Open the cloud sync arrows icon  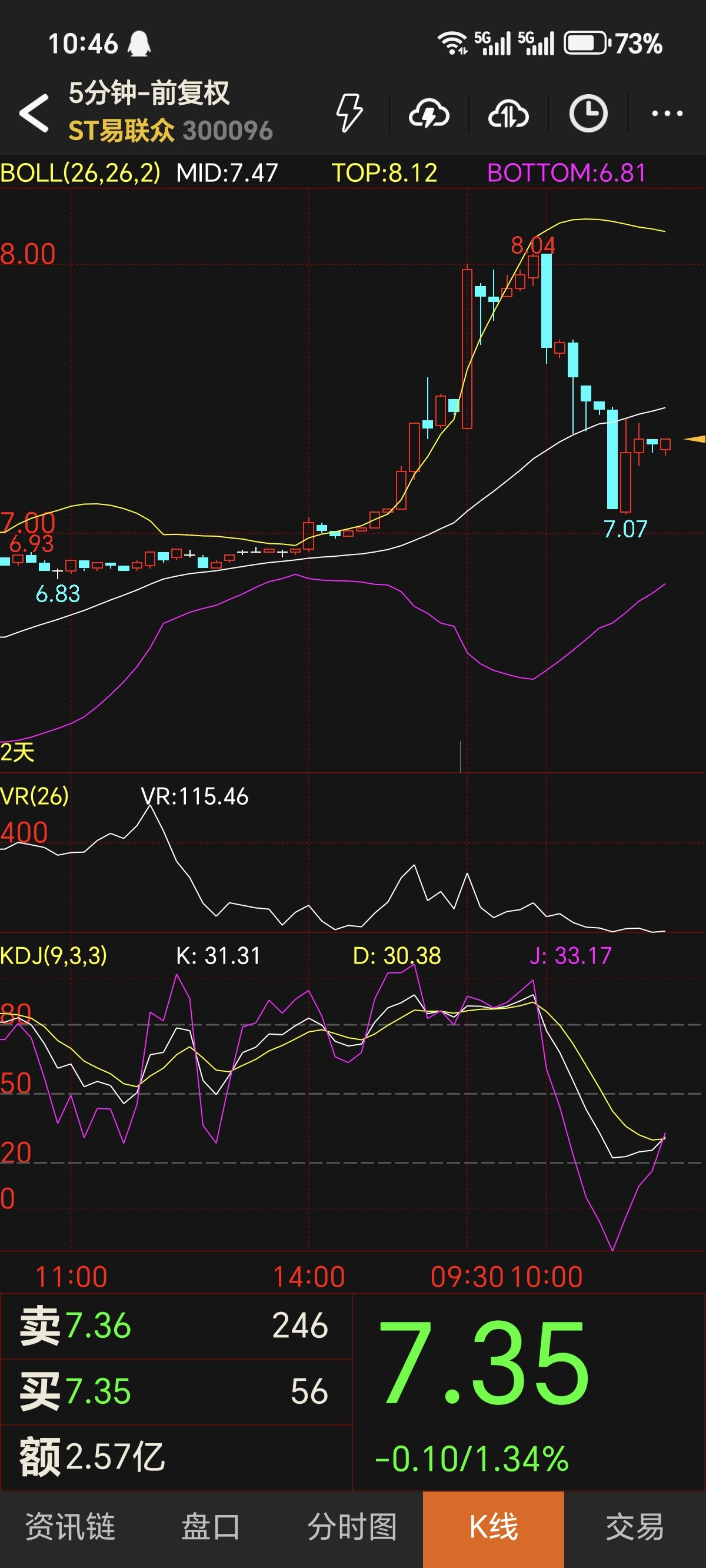pos(508,114)
